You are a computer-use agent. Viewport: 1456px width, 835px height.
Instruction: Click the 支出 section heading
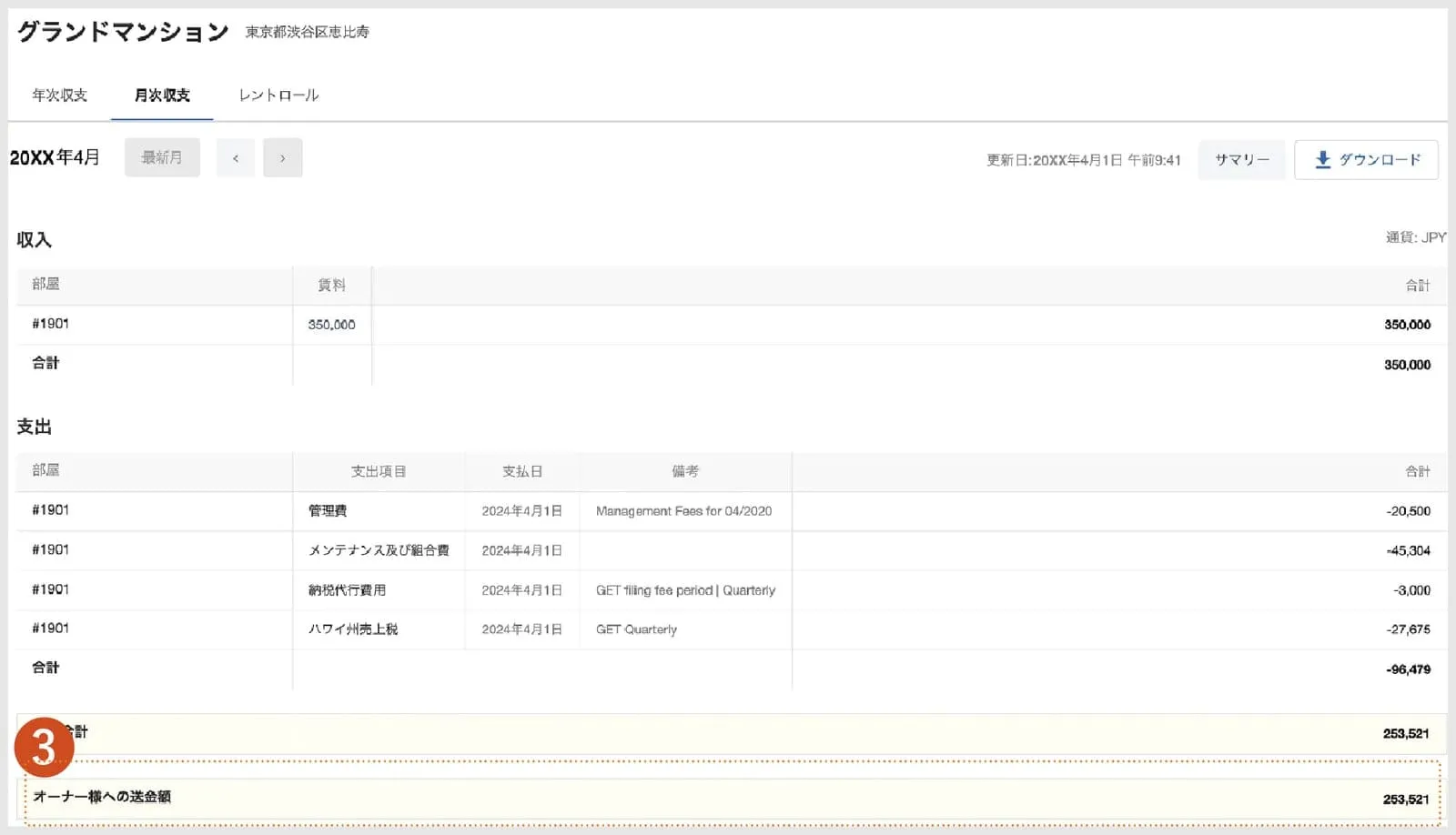[35, 427]
